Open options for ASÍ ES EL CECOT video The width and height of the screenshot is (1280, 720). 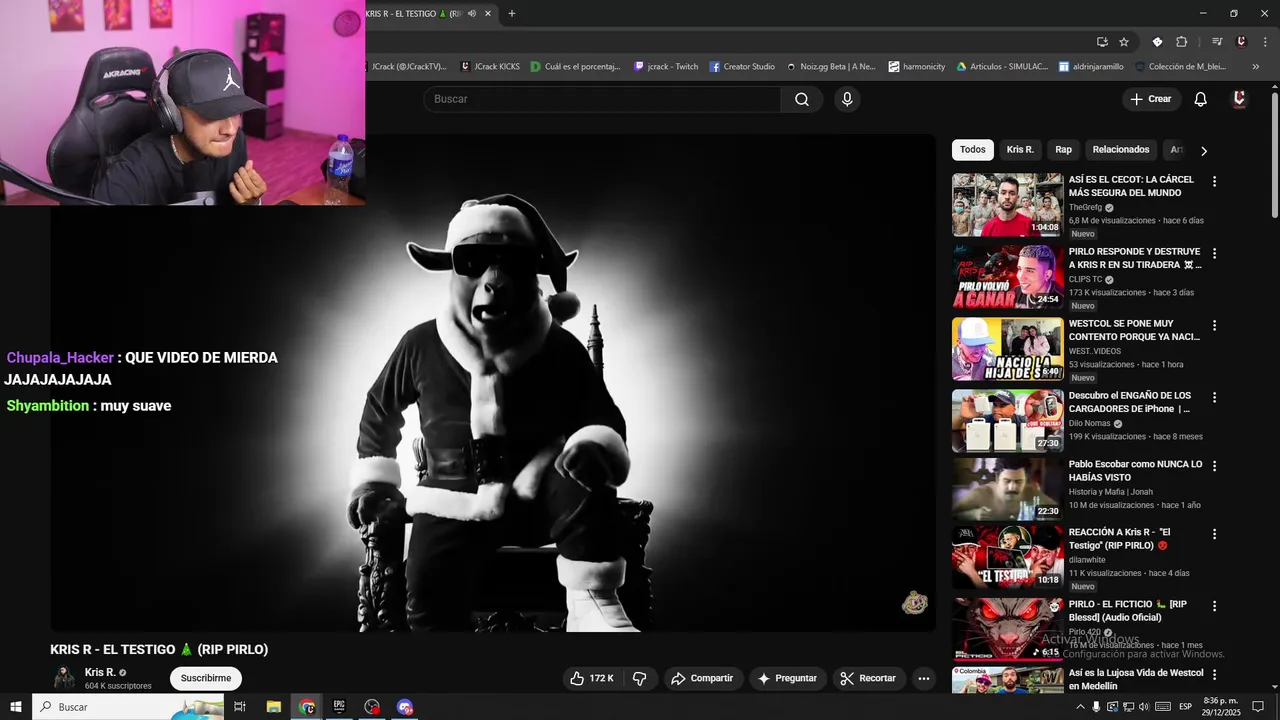(1215, 181)
